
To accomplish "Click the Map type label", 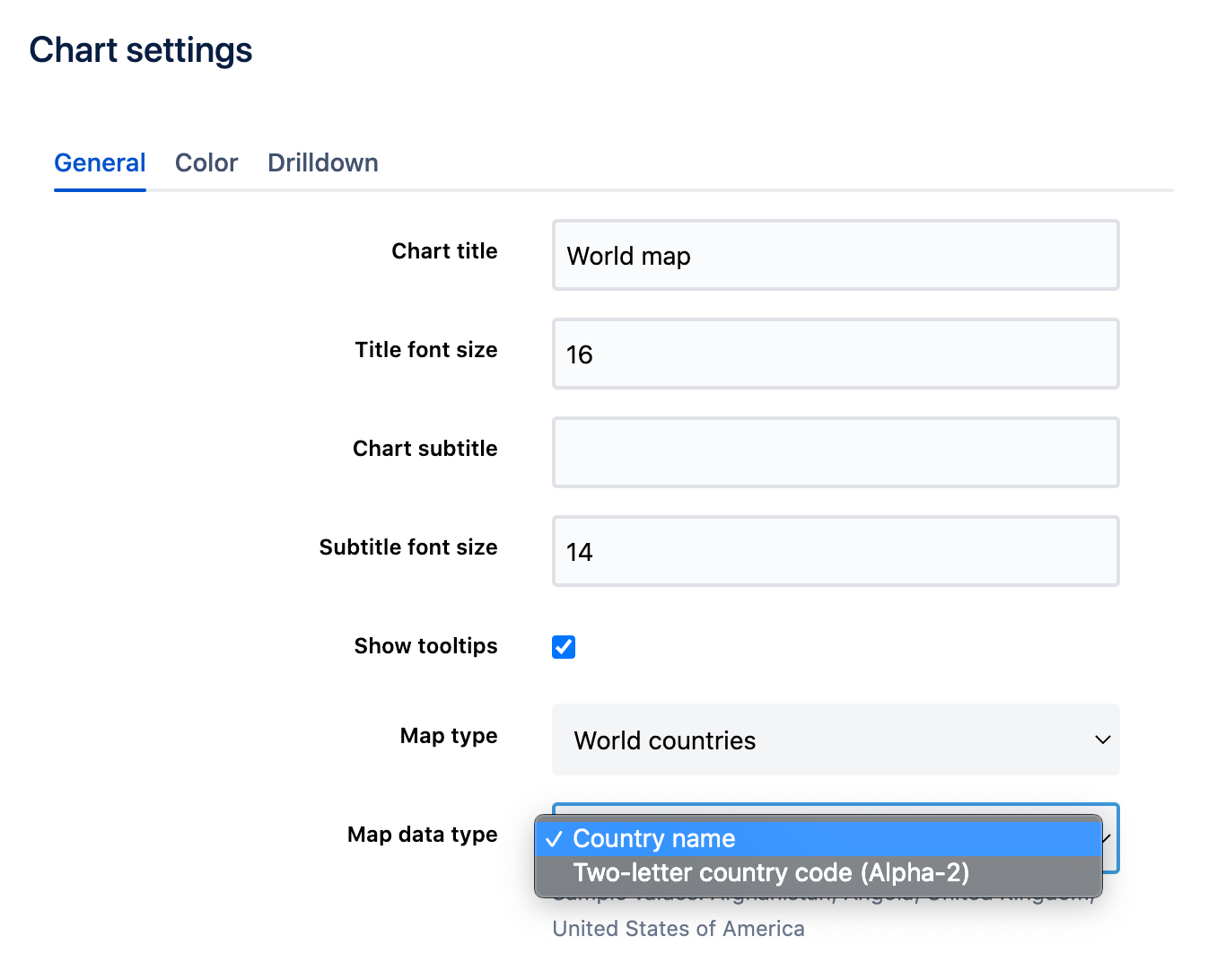I will click(x=449, y=736).
